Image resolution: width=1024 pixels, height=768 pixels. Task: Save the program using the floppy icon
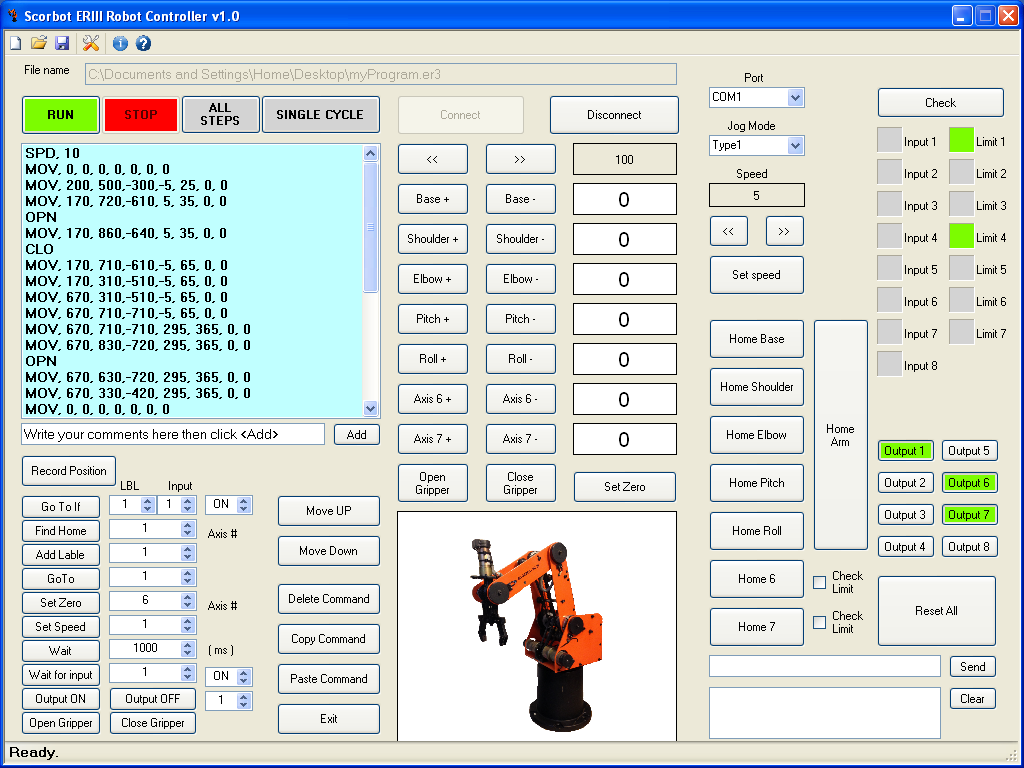click(62, 43)
